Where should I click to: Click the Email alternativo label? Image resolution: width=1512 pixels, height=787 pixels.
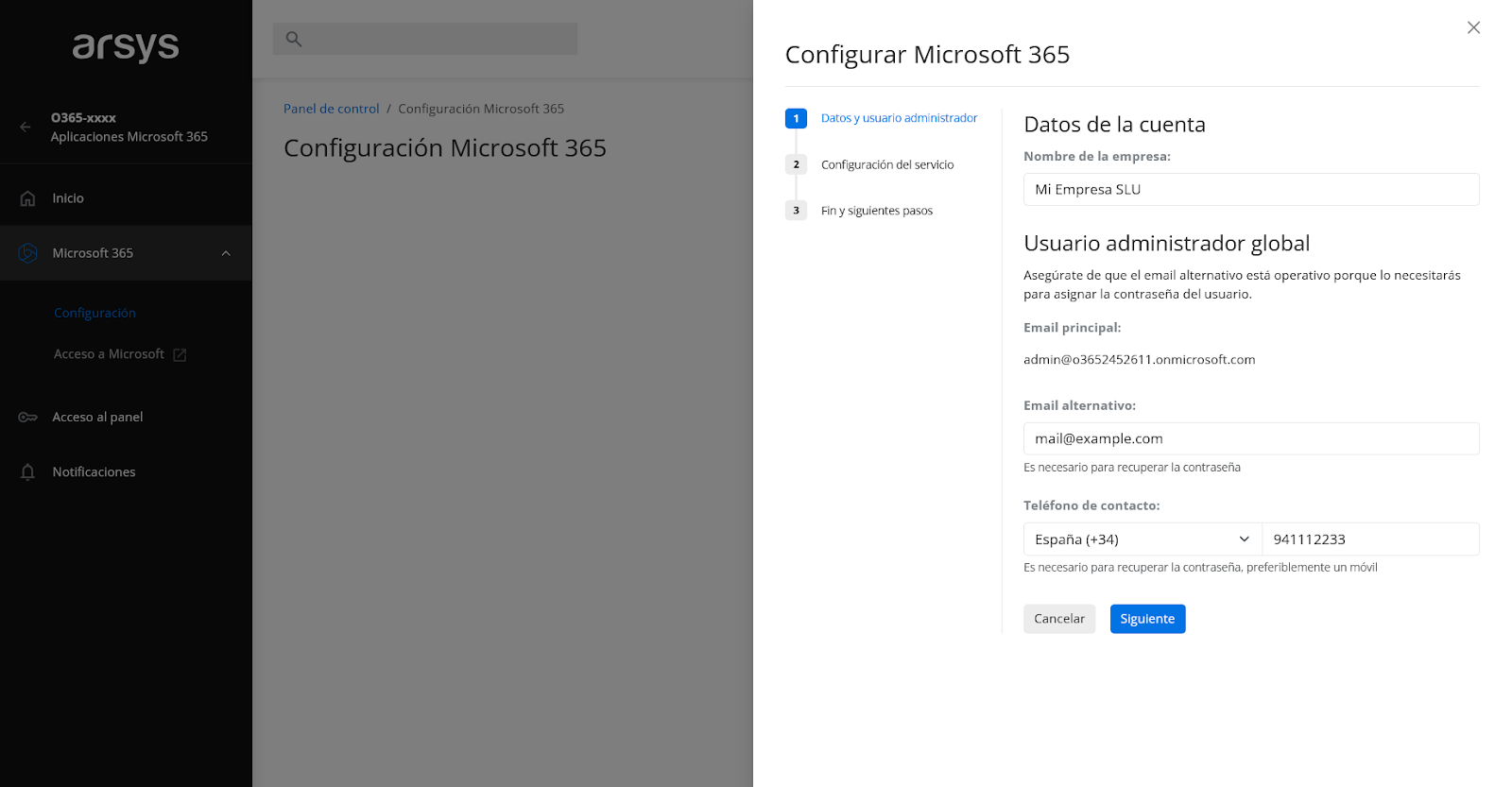(1079, 405)
